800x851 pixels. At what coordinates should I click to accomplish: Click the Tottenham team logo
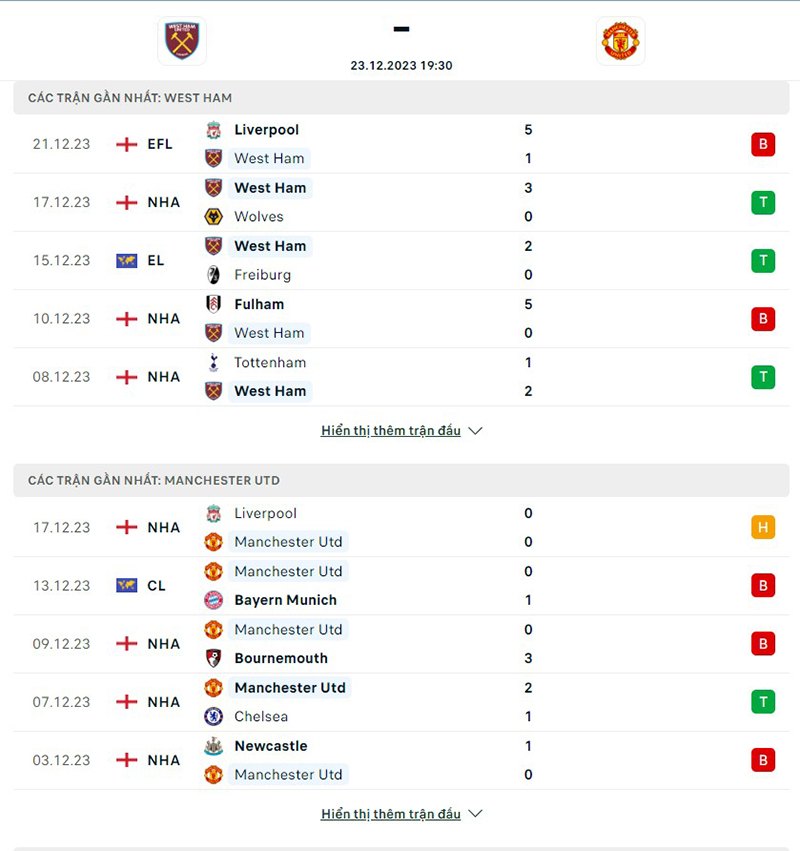[x=213, y=363]
